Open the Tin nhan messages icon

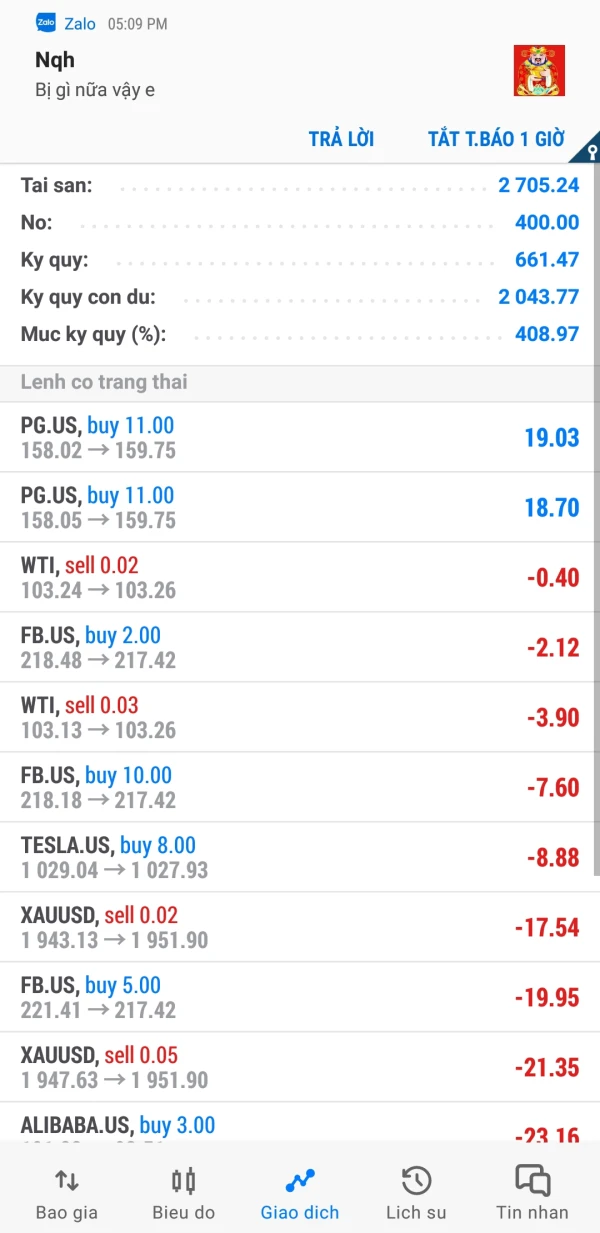coord(532,1181)
